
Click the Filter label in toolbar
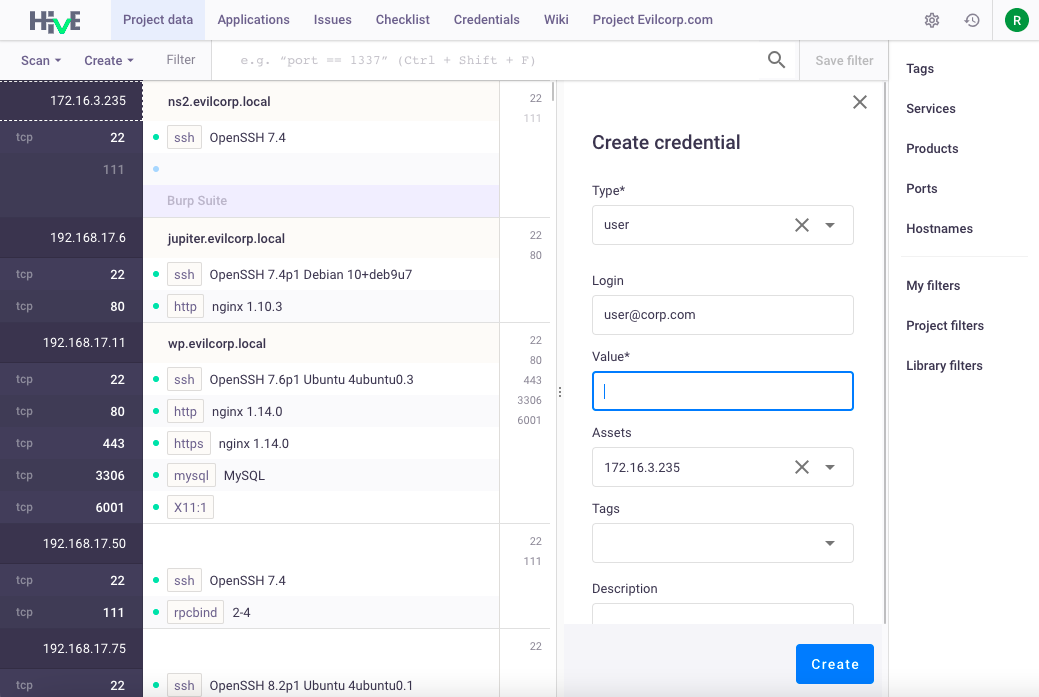pos(180,60)
